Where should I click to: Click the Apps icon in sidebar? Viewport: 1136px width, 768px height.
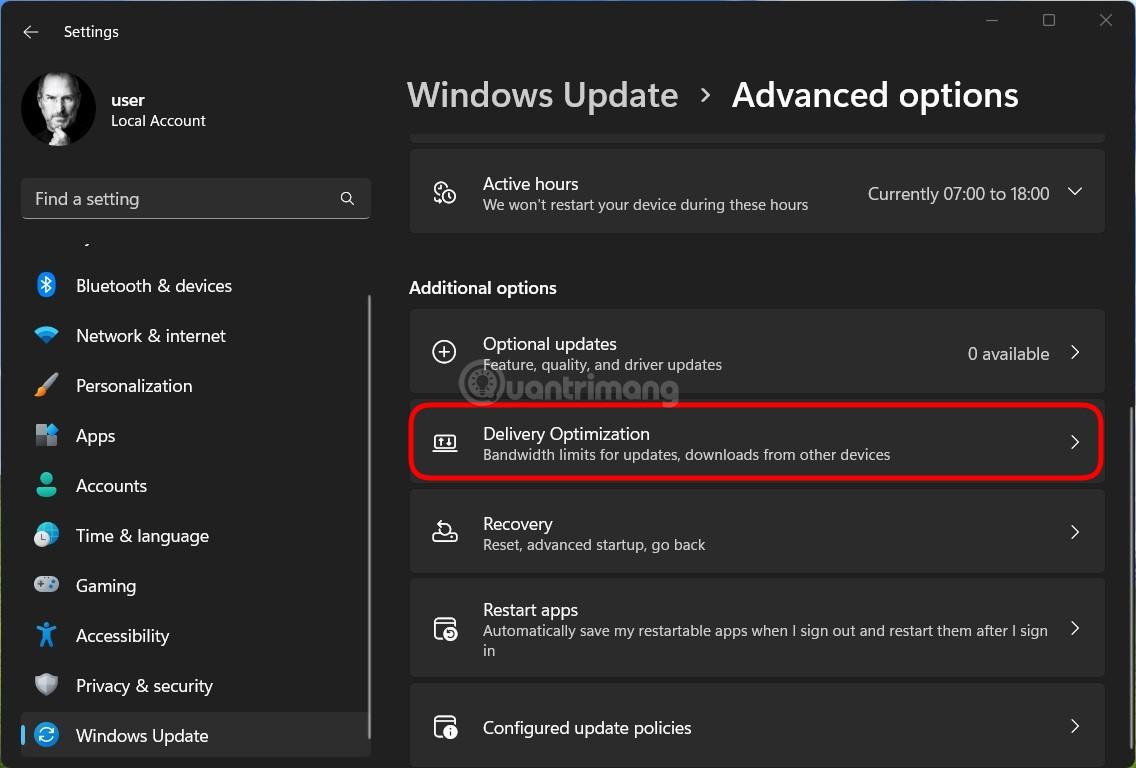coord(46,435)
